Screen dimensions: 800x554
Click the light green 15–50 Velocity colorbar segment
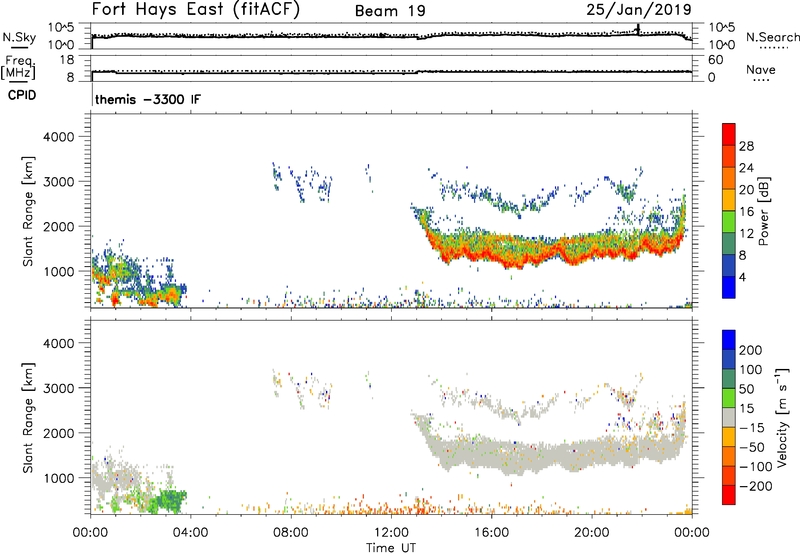tap(729, 398)
